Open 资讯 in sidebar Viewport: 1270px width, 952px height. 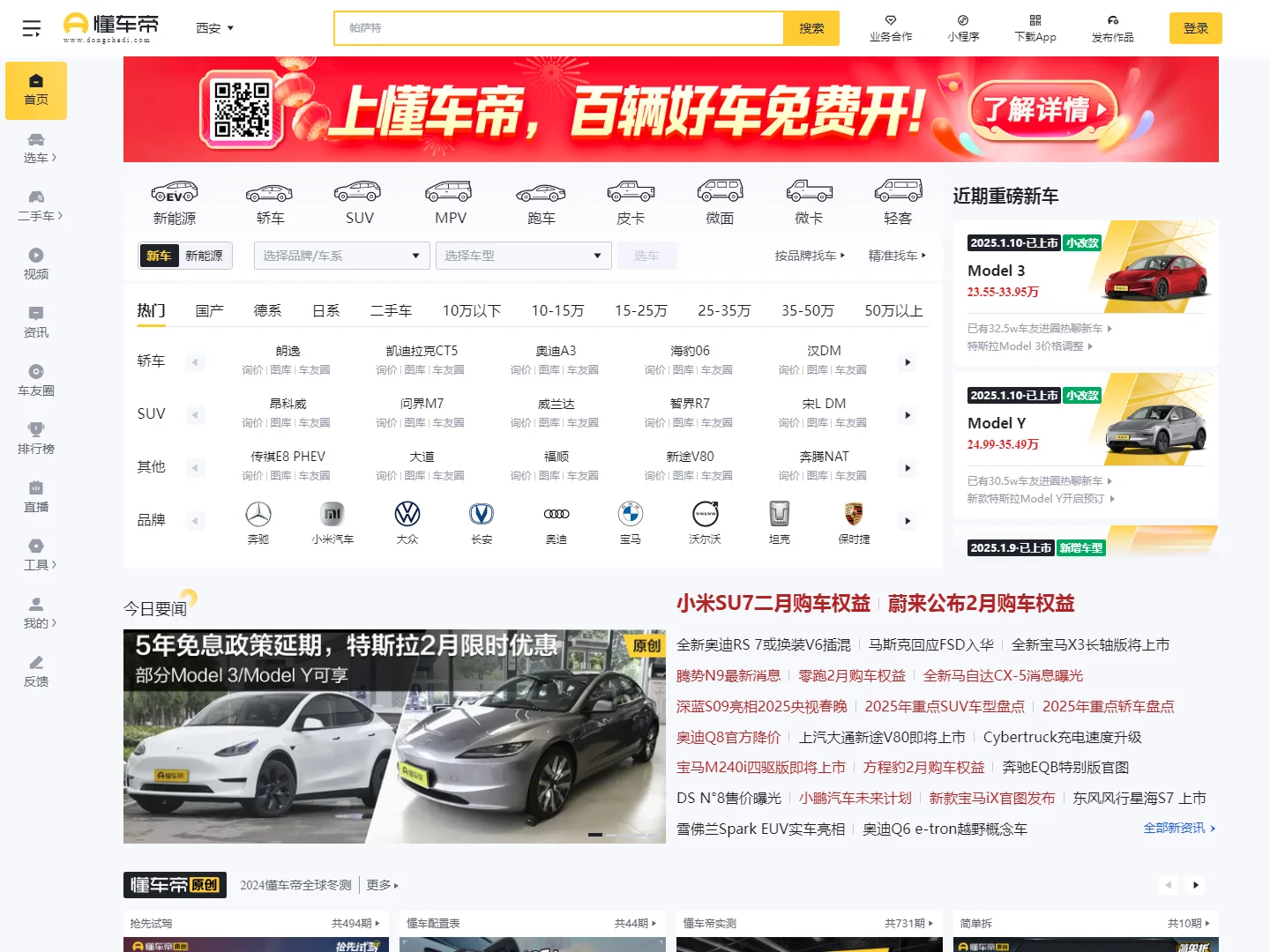(x=36, y=323)
